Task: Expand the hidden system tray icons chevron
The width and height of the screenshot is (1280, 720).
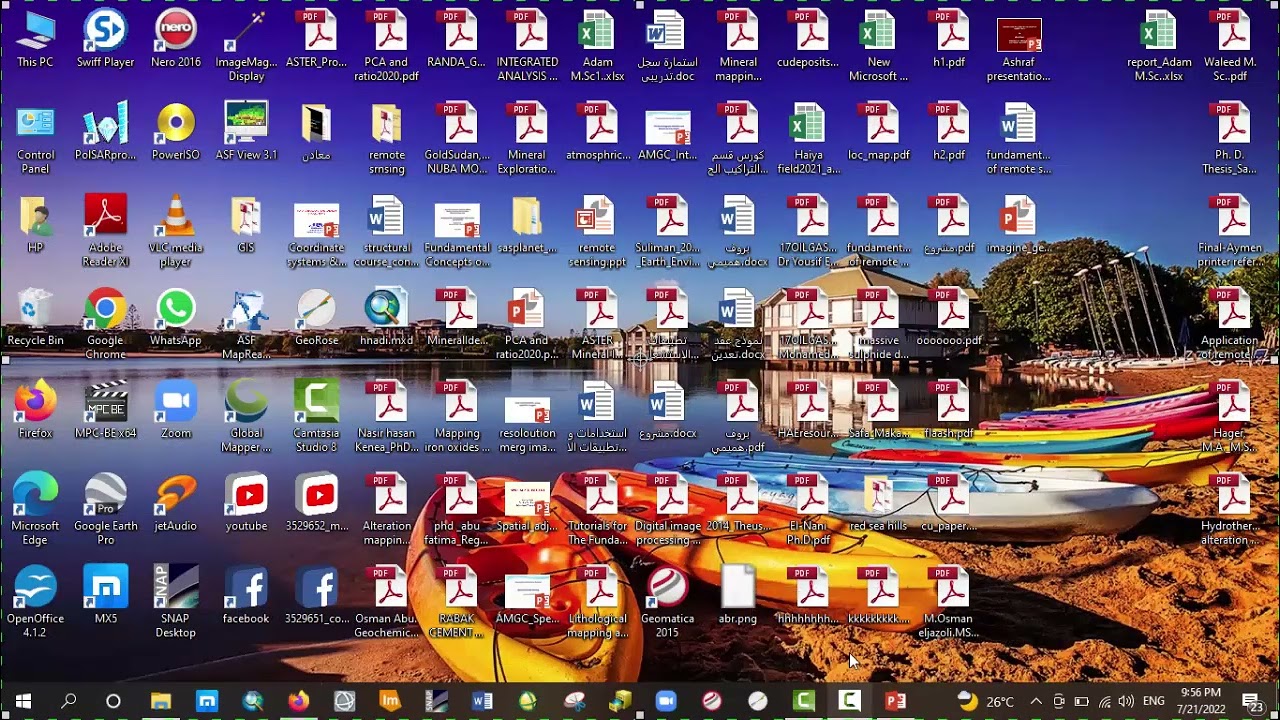Action: coord(1036,701)
